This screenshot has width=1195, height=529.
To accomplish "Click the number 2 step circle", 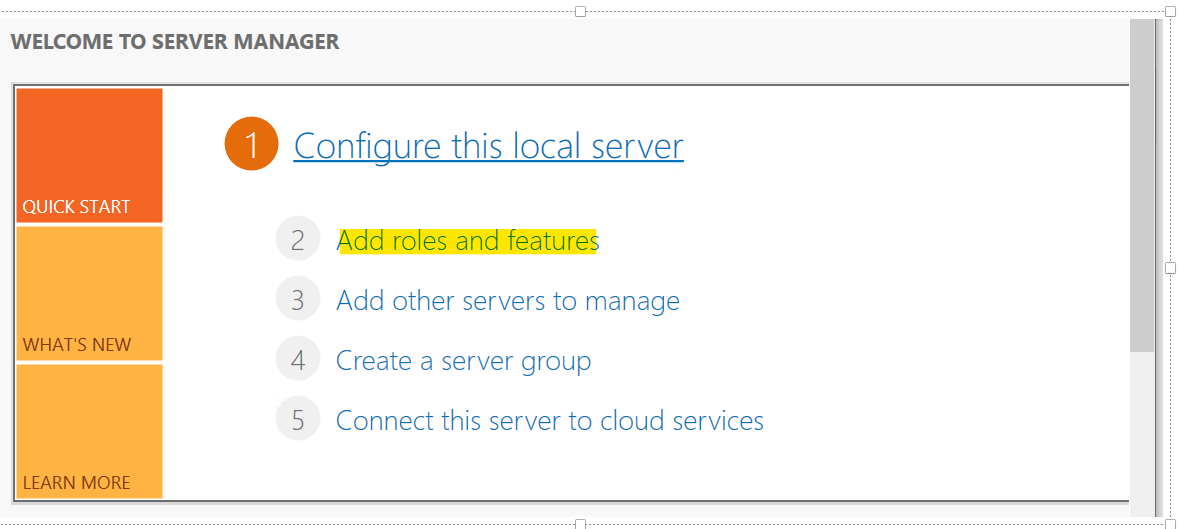I will pyautogui.click(x=297, y=239).
